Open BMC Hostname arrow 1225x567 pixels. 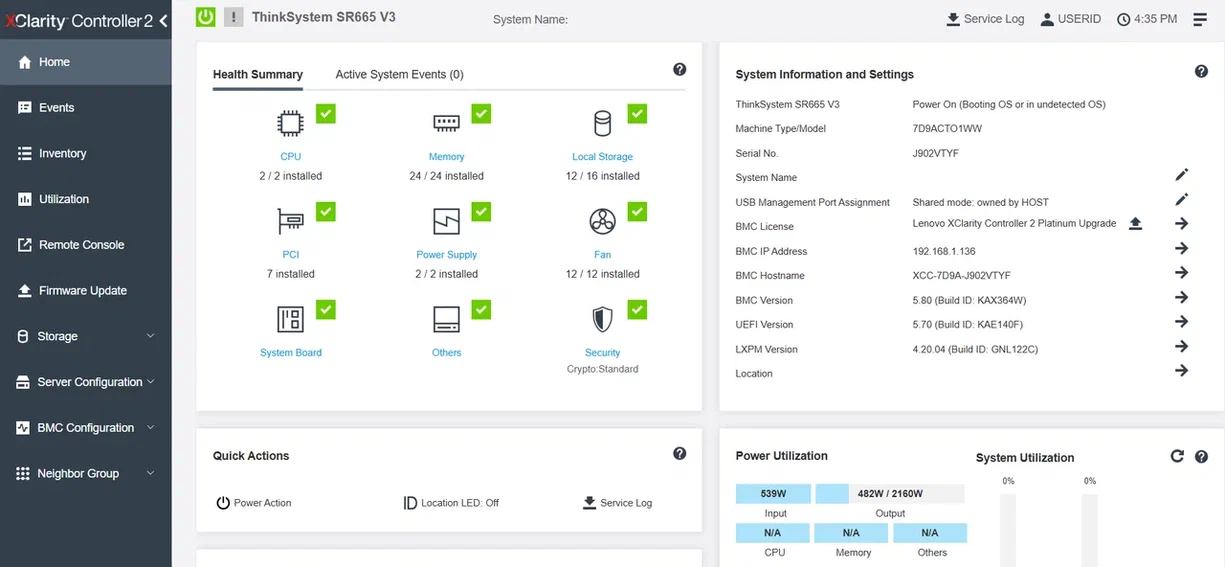pos(1181,272)
